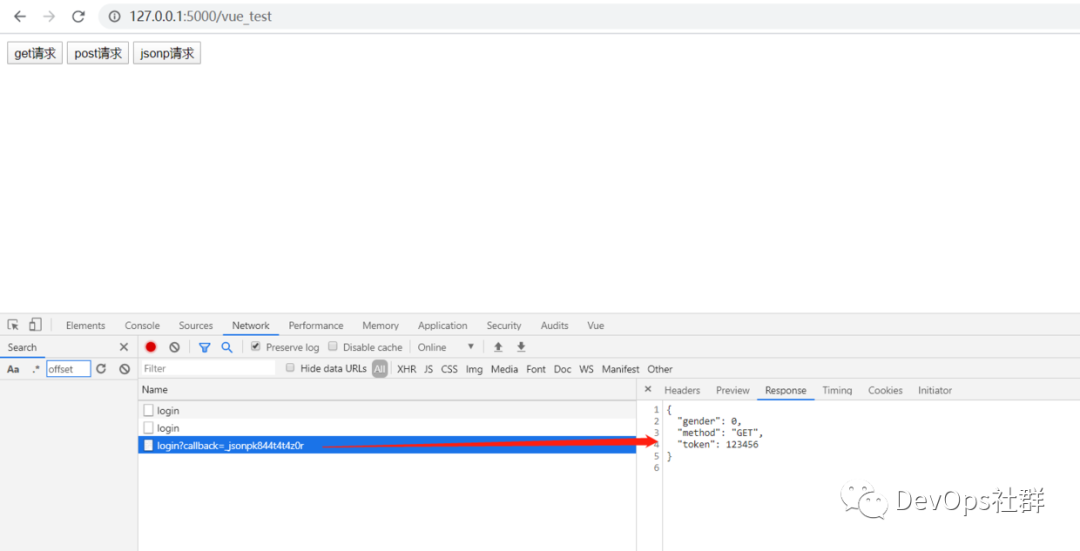This screenshot has height=551, width=1080.
Task: Filter requests by WS
Action: pos(586,369)
